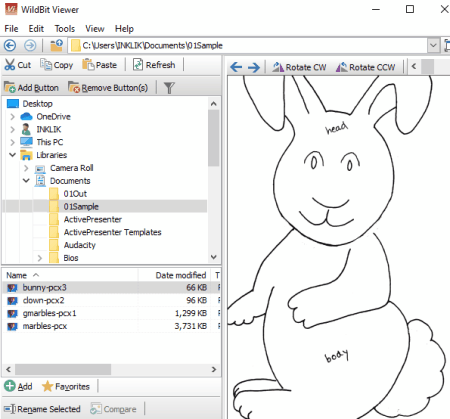Rotate the image clockwise

coord(299,67)
